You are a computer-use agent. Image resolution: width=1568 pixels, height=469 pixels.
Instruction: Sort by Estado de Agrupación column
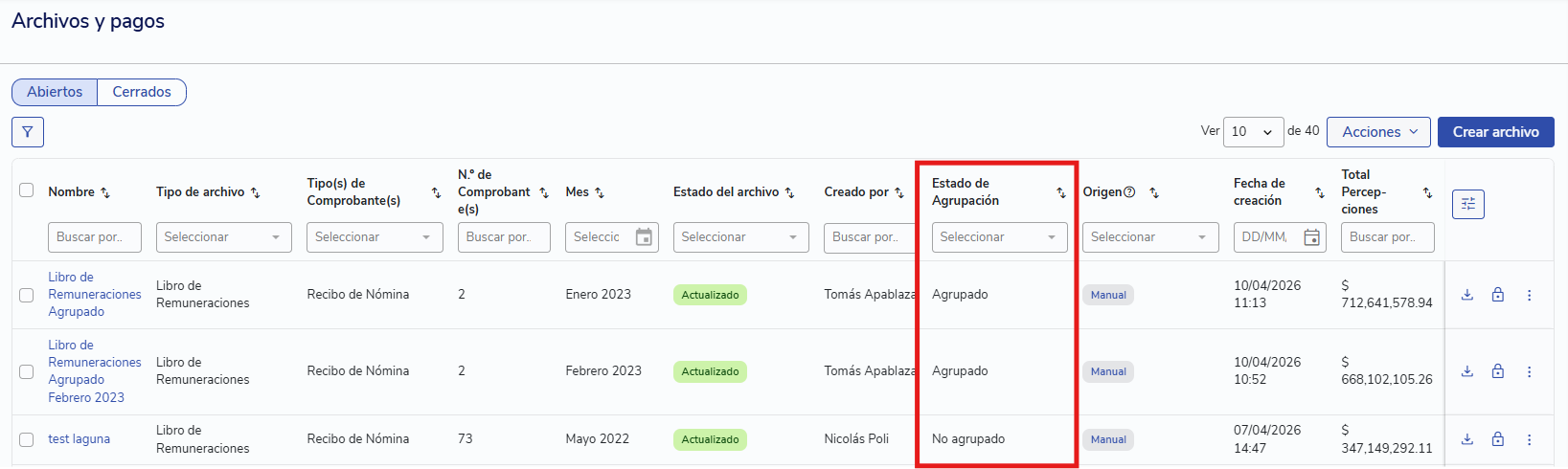[x=1060, y=192]
